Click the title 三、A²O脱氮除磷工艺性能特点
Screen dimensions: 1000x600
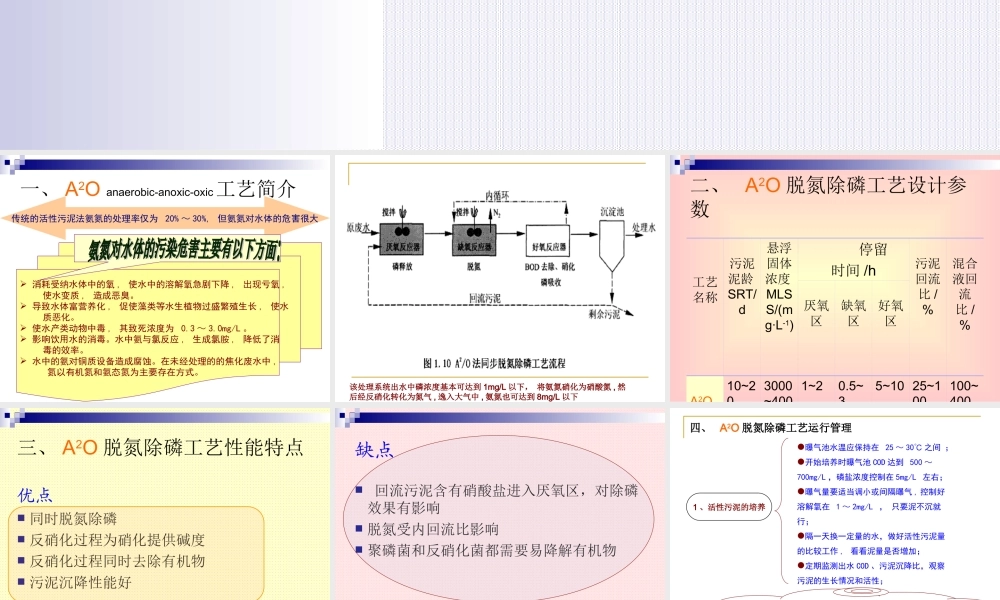pyautogui.click(x=161, y=447)
